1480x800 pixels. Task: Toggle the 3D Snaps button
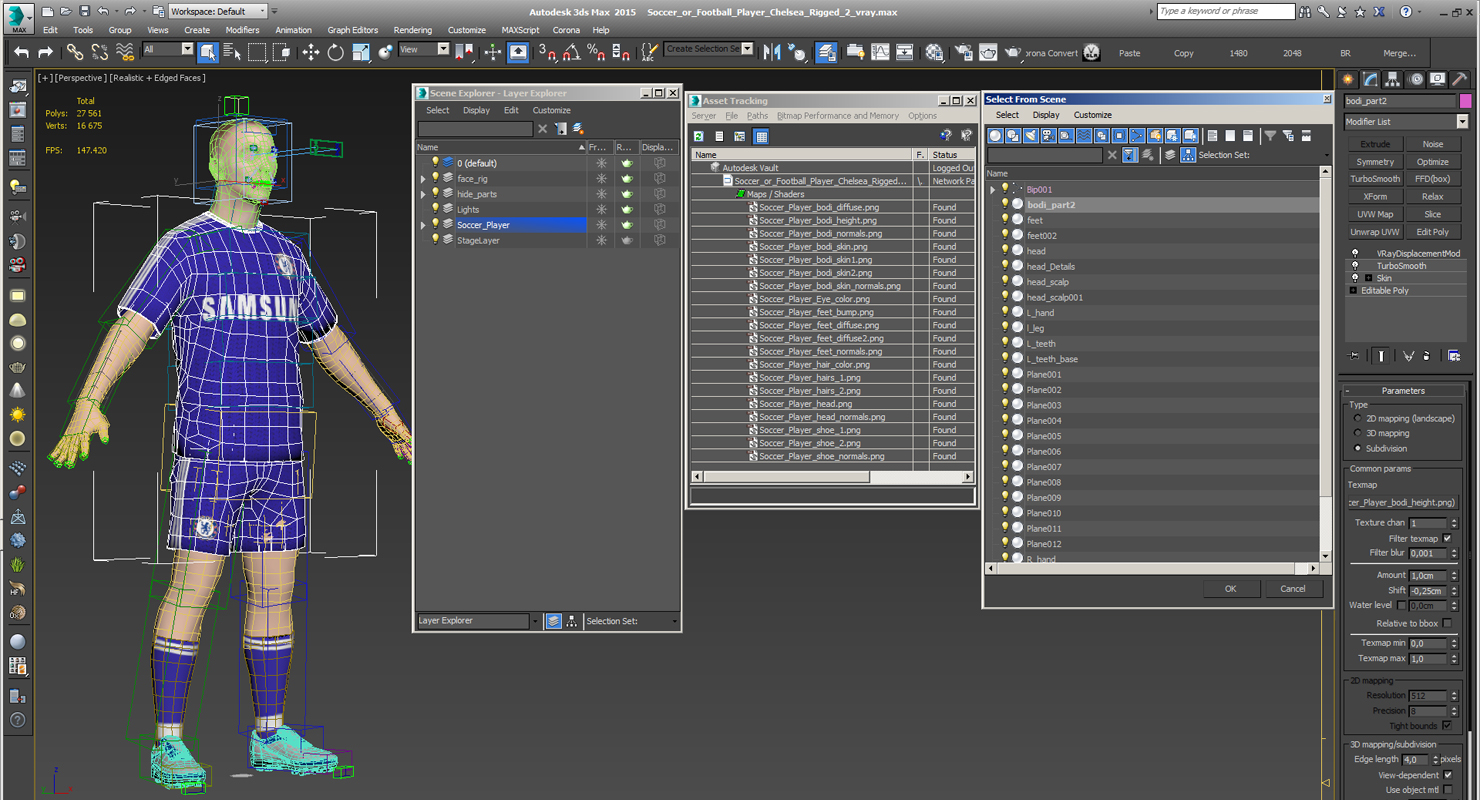pos(547,52)
